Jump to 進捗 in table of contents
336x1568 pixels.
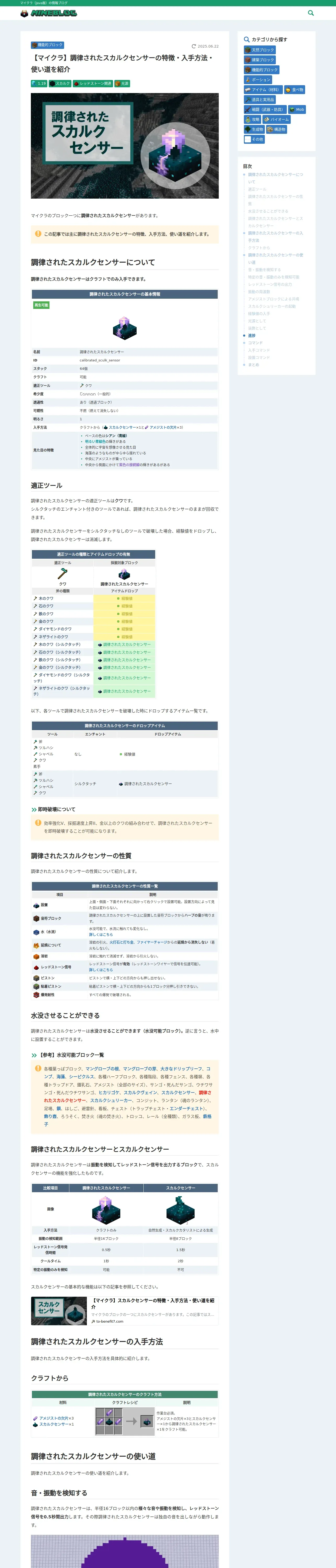[251, 335]
